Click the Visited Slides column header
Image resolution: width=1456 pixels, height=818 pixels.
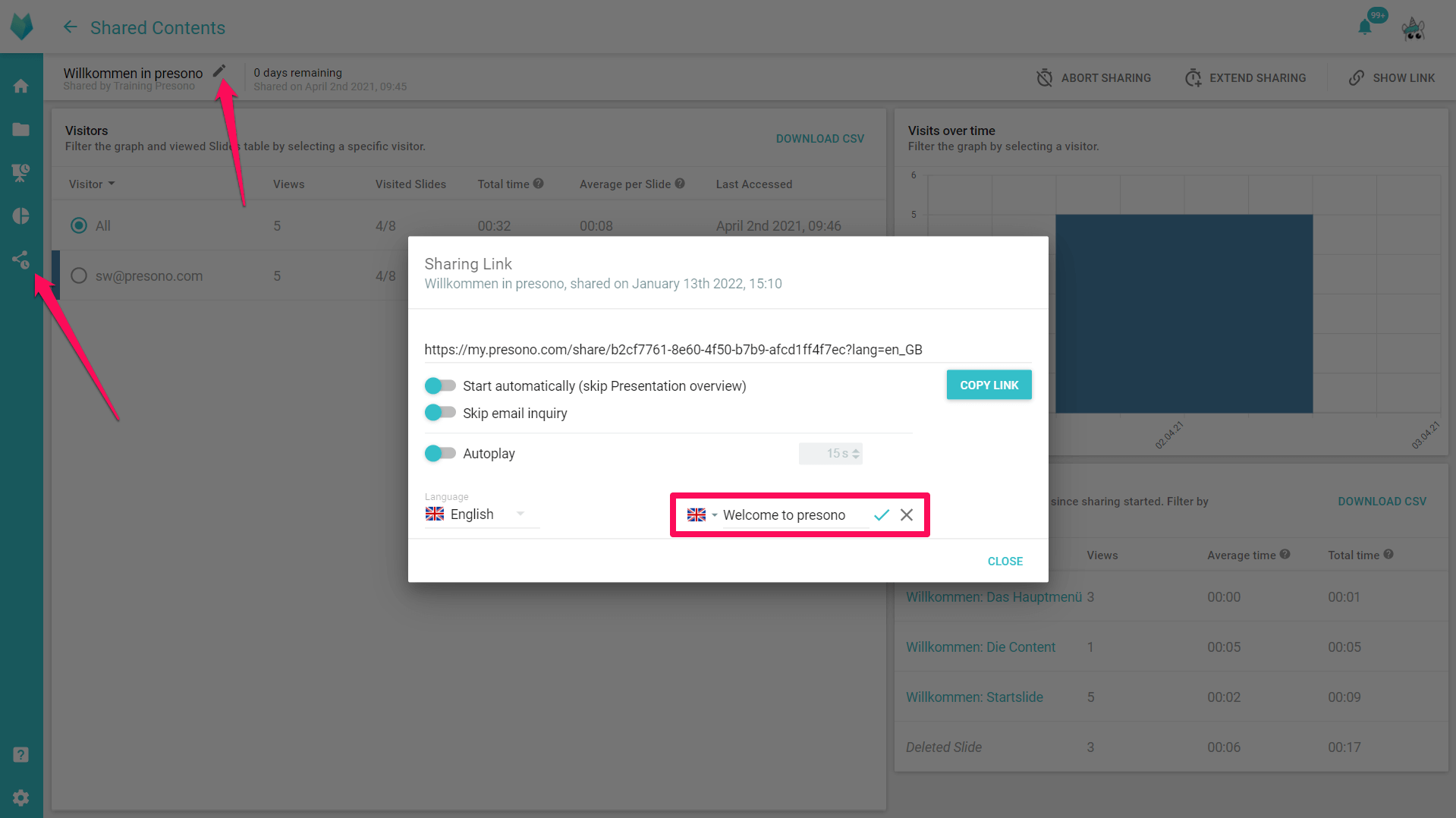[x=410, y=184]
